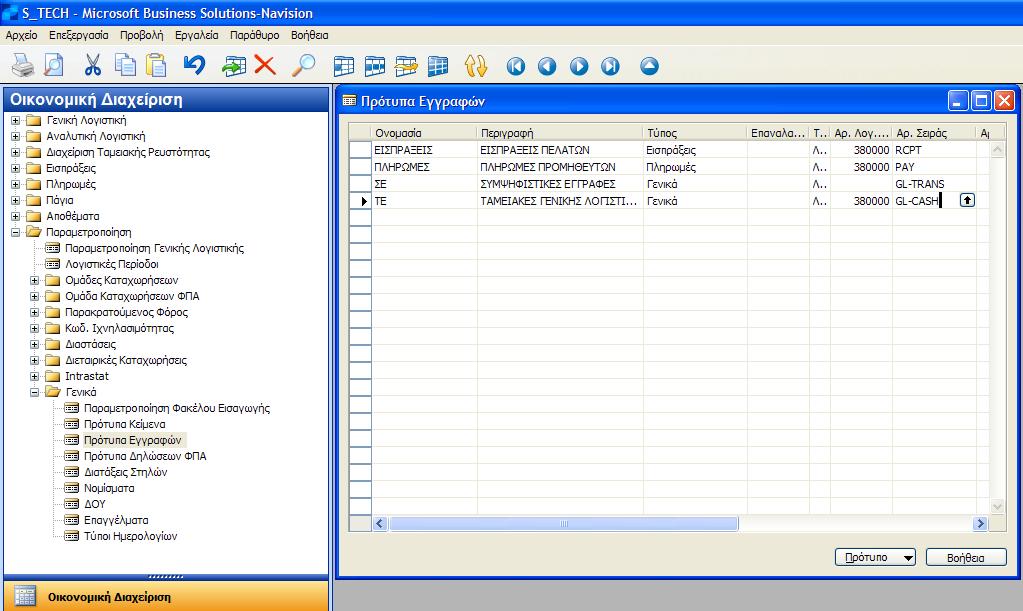
Task: Go to the next record button
Action: [579, 66]
